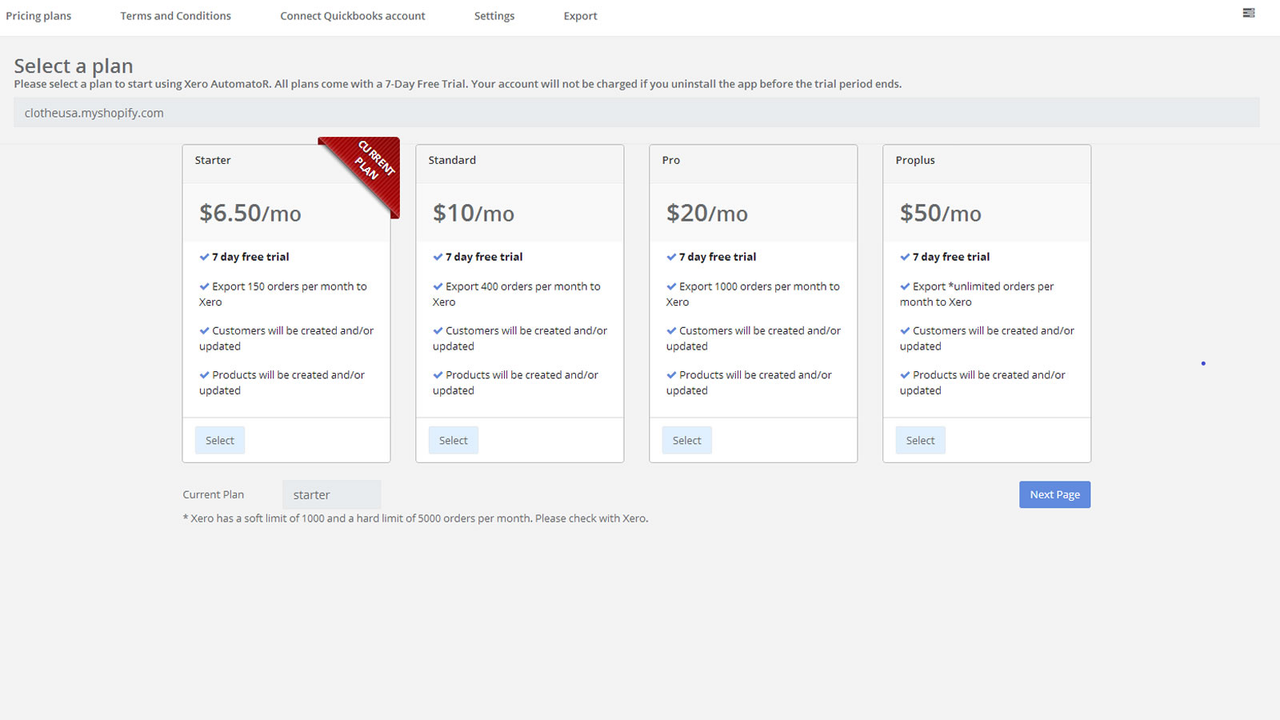Click 'Export 1000 orders per month' text
The width and height of the screenshot is (1280, 720).
[753, 294]
